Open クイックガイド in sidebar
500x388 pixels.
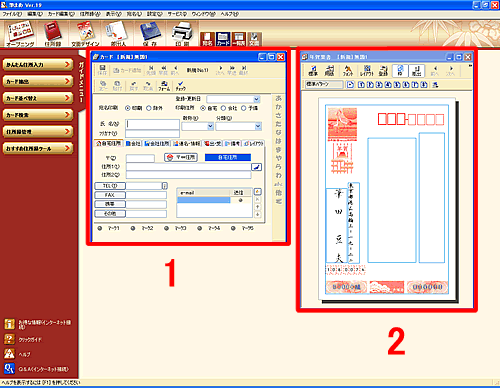23,340
